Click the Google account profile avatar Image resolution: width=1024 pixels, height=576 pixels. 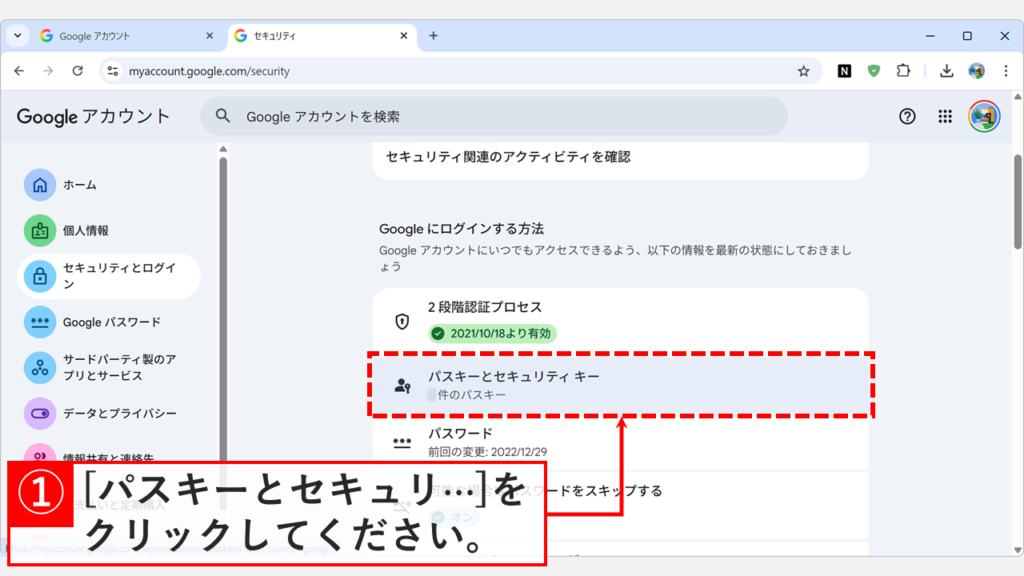(x=985, y=116)
